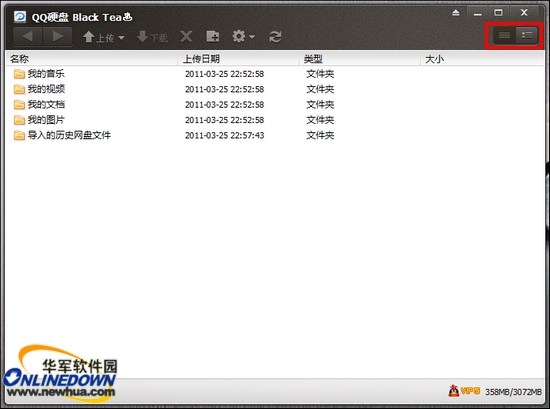Viewport: 550px width, 409px height.
Task: Click the back navigation arrow
Action: 28,36
